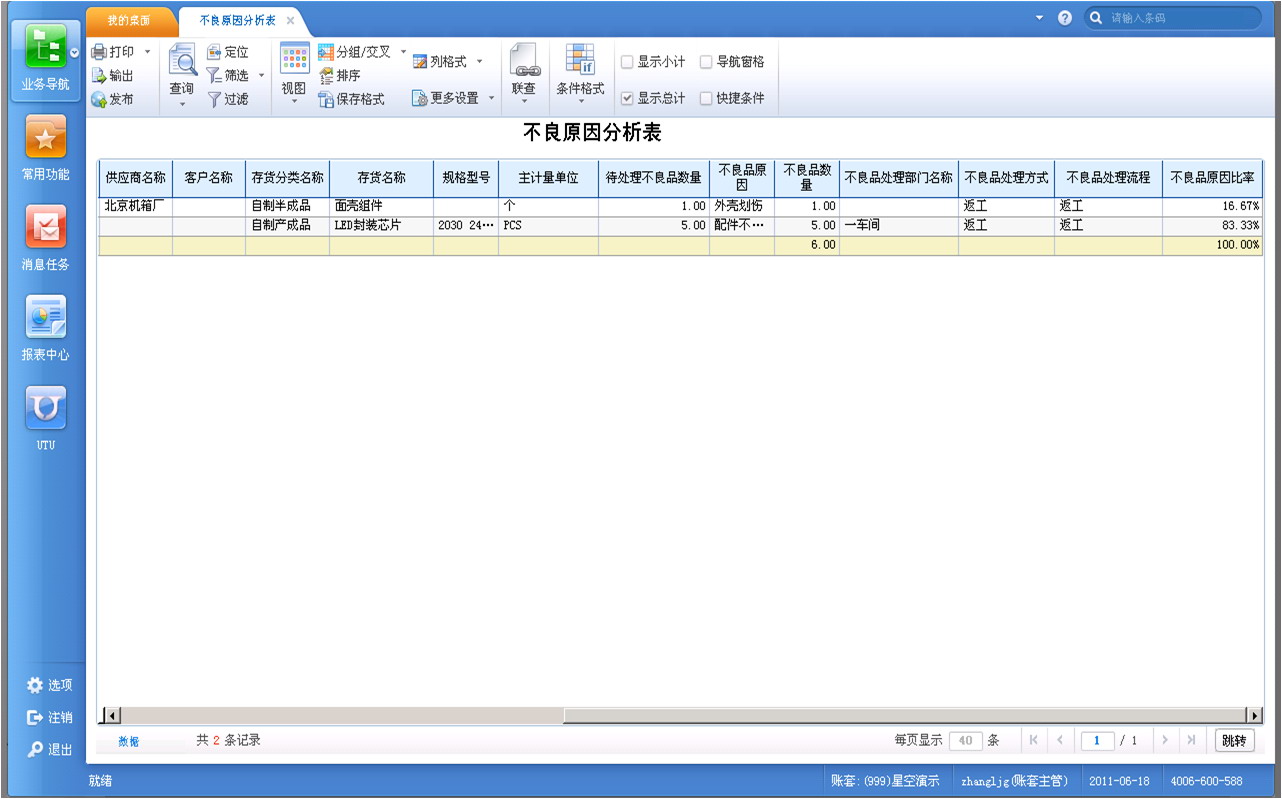Click the 更多设置 icon
The width and height of the screenshot is (1282, 799).
[x=420, y=99]
